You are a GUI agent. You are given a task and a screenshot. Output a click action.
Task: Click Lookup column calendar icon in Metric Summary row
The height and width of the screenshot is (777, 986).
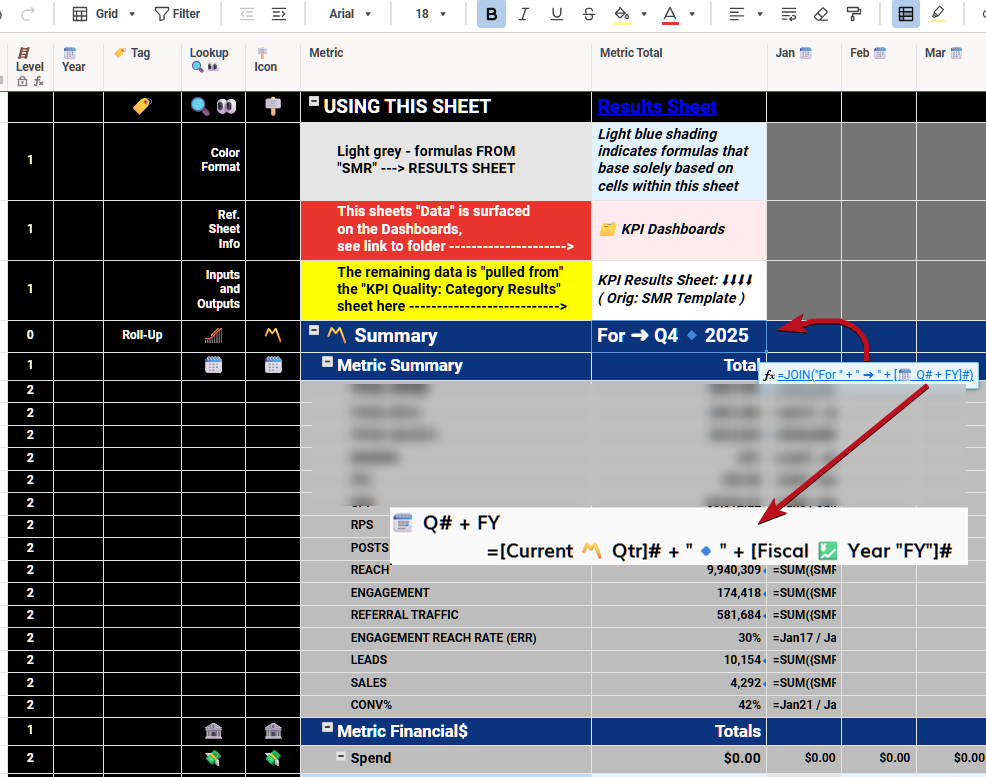(213, 365)
